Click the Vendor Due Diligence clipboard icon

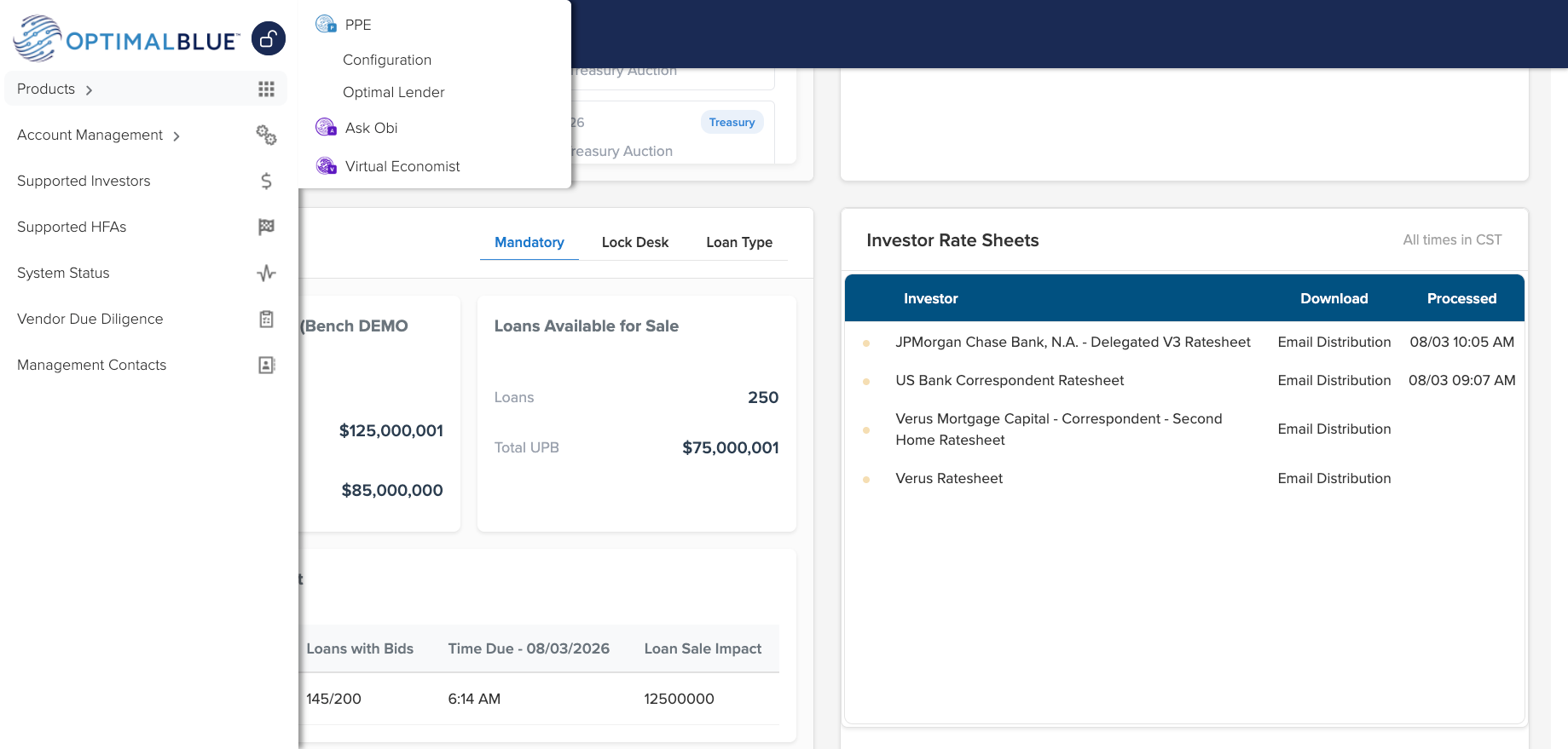click(x=266, y=319)
